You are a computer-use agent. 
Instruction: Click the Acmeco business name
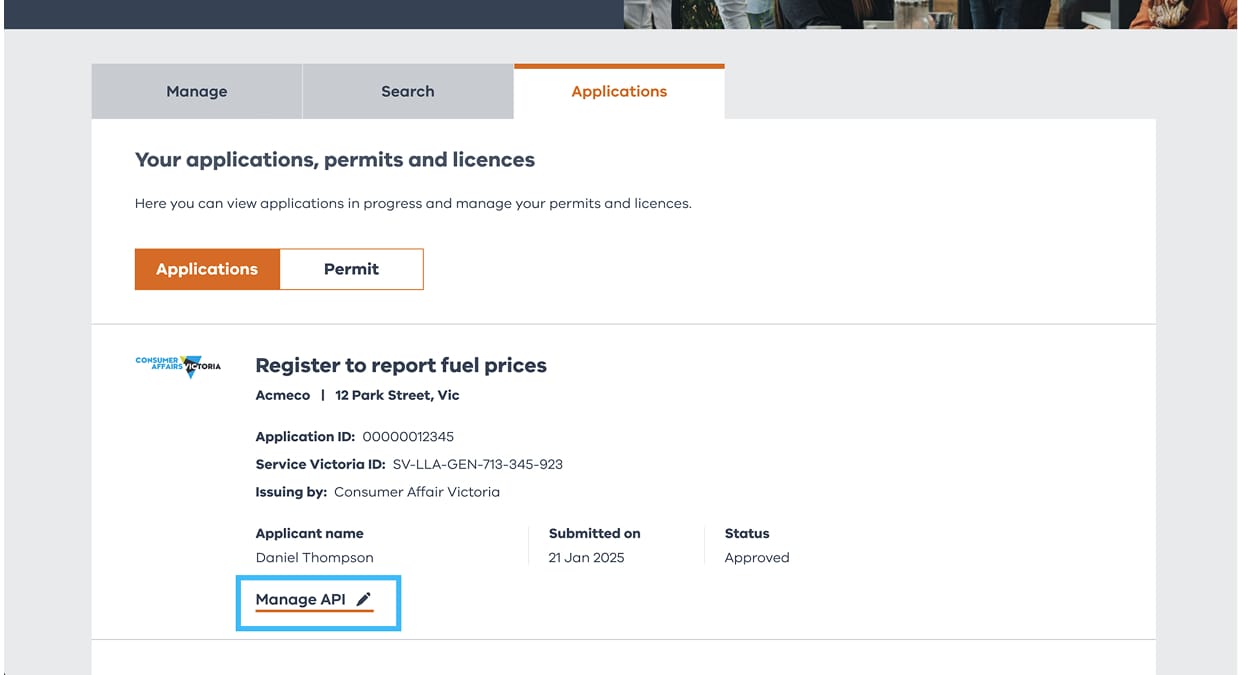click(283, 395)
